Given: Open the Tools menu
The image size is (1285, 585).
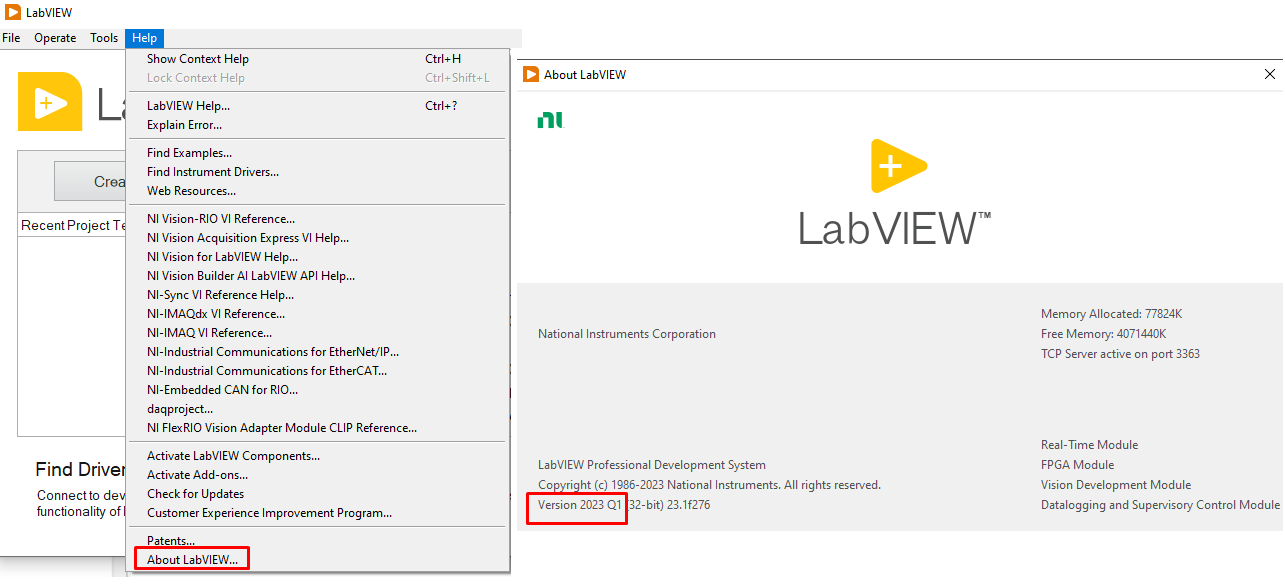Looking at the screenshot, I should [x=104, y=38].
